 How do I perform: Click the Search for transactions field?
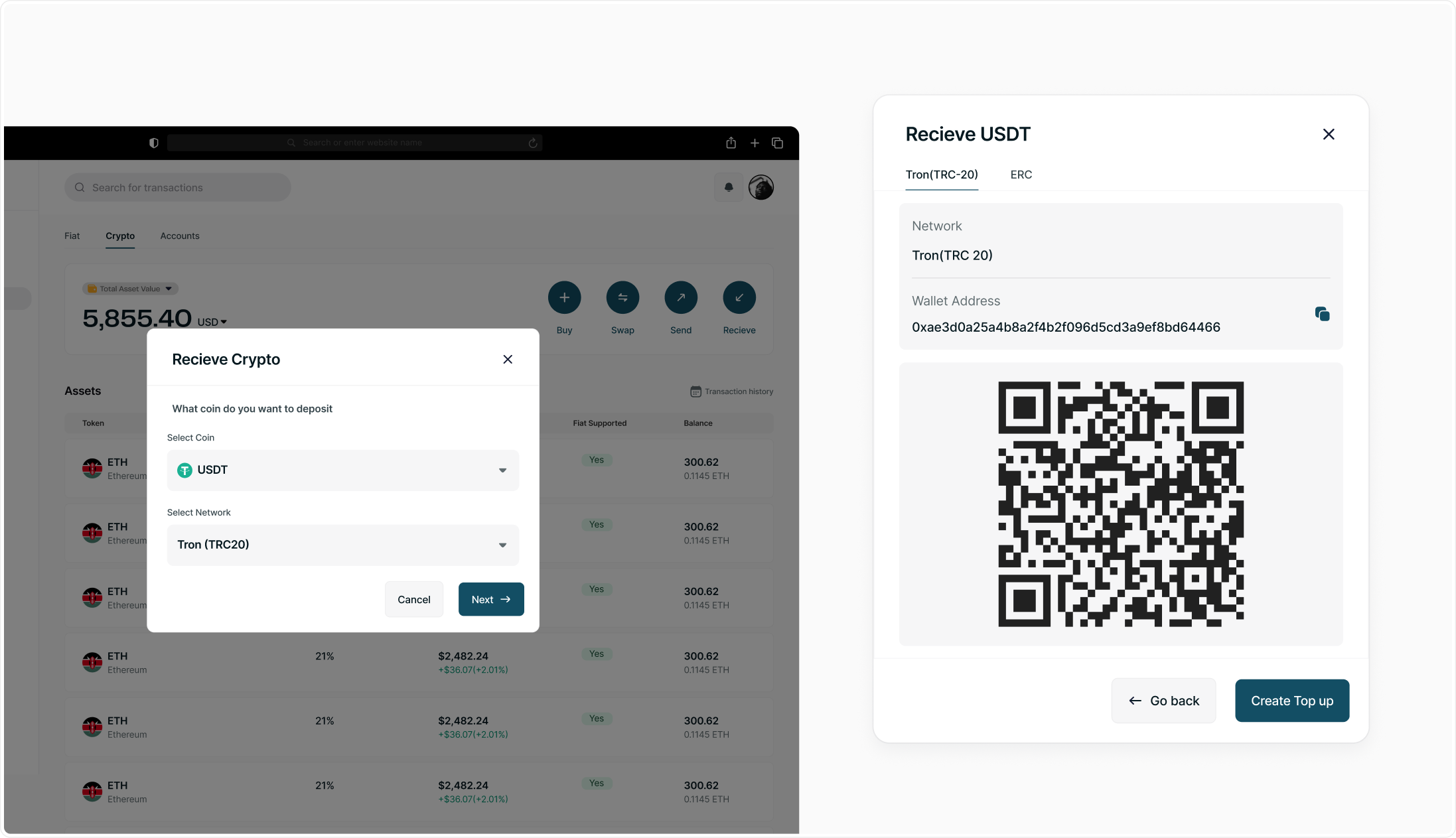tap(178, 188)
